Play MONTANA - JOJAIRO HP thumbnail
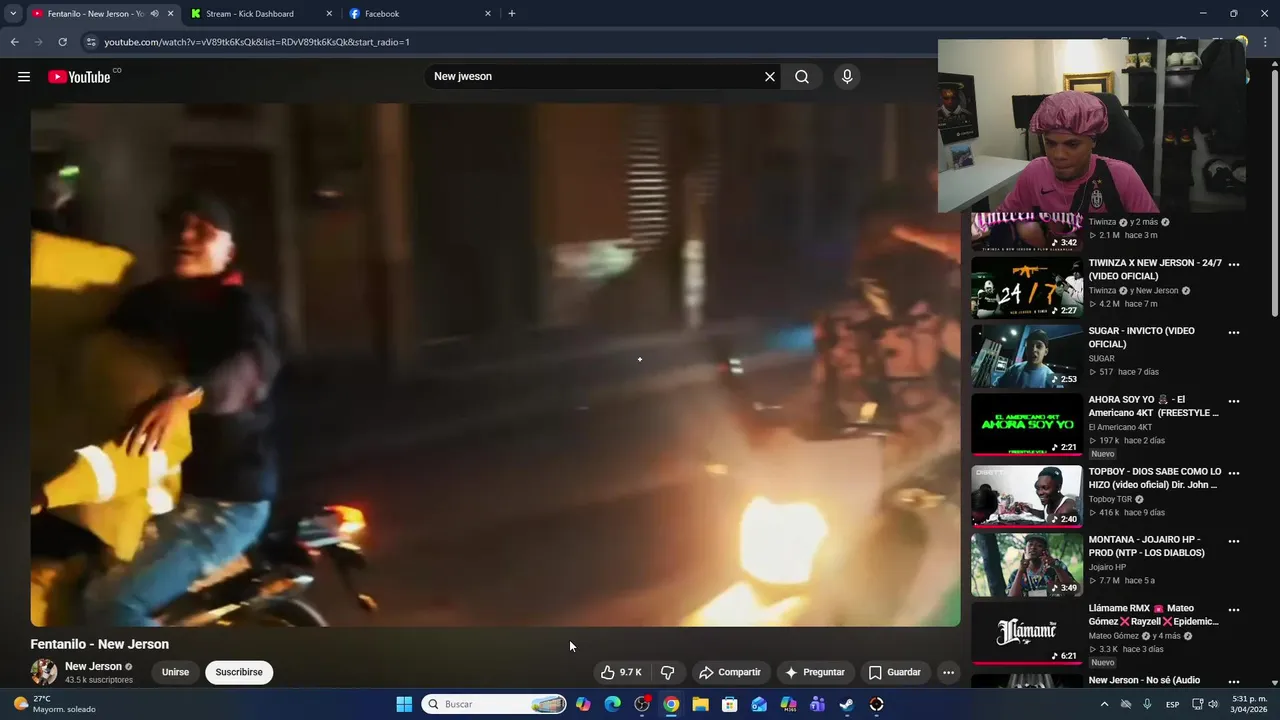The height and width of the screenshot is (720, 1280). [x=1027, y=565]
